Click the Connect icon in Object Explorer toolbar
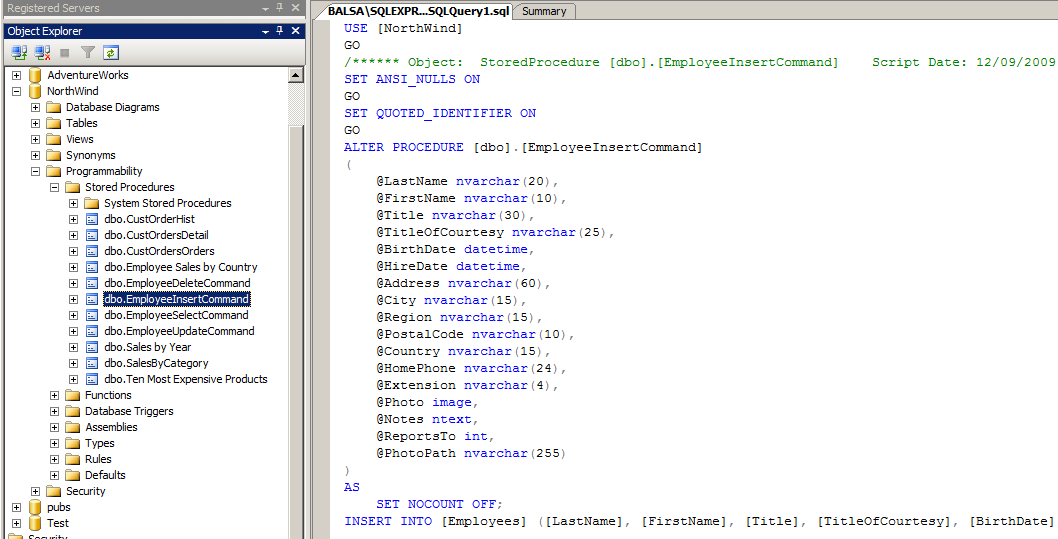 19,52
